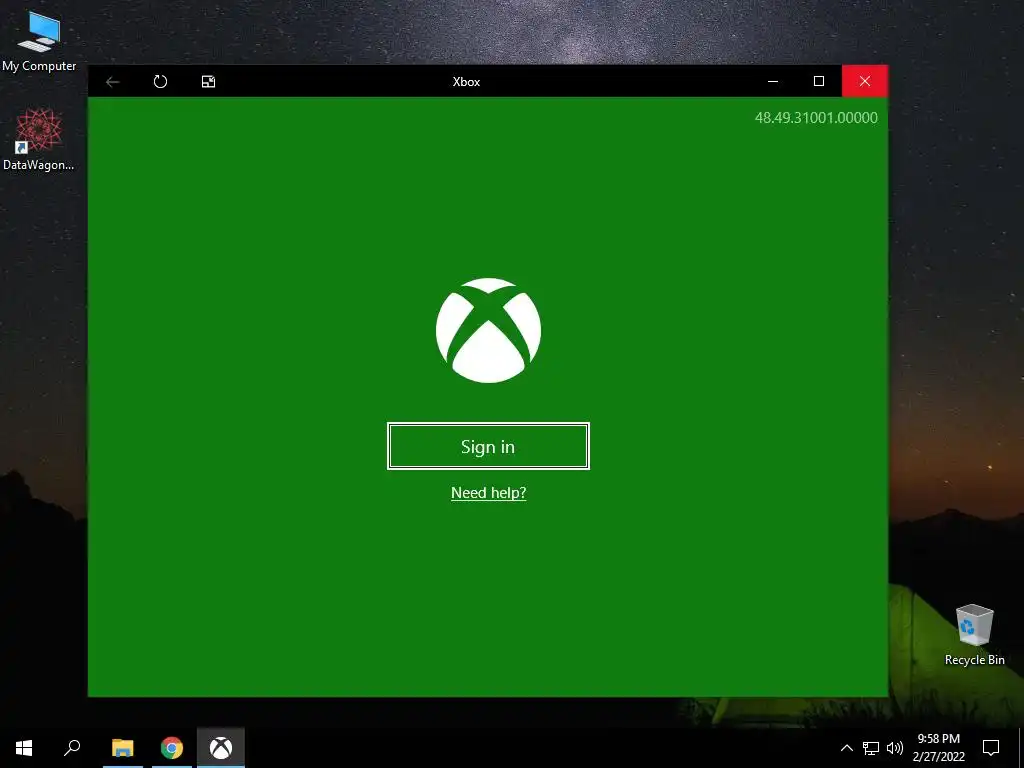
Task: Open the Need help? link
Action: (x=488, y=492)
